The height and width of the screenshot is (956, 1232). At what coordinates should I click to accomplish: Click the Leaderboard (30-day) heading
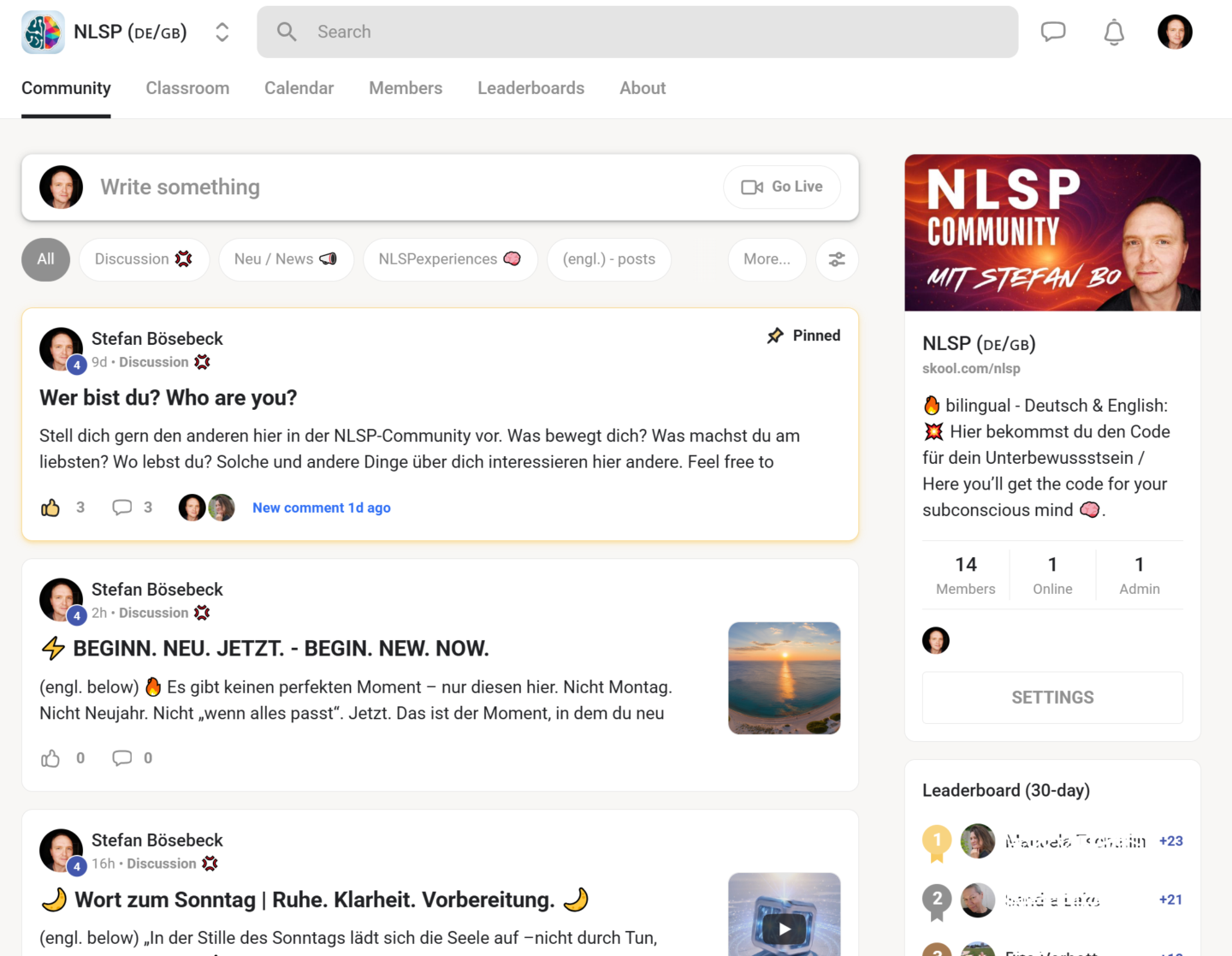coord(1006,790)
